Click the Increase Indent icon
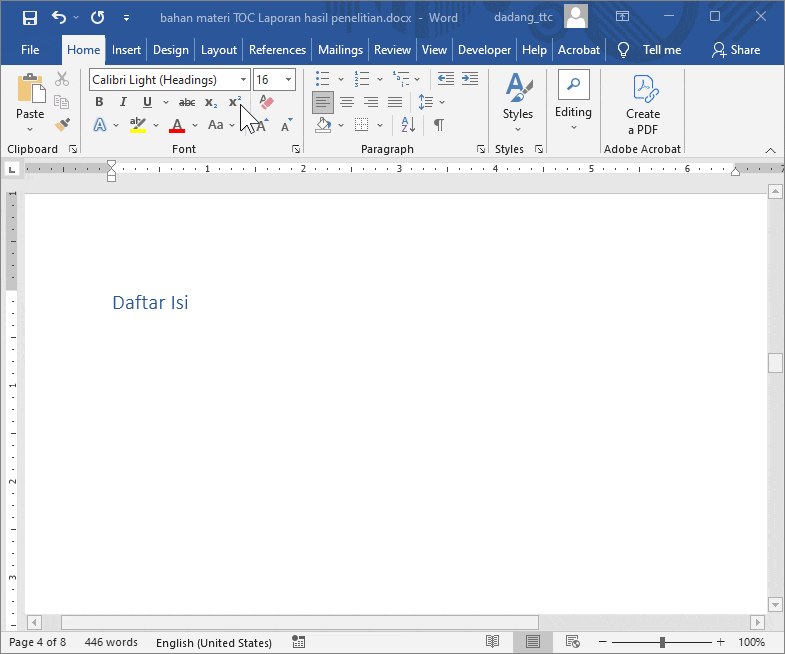This screenshot has width=785, height=654. point(470,78)
